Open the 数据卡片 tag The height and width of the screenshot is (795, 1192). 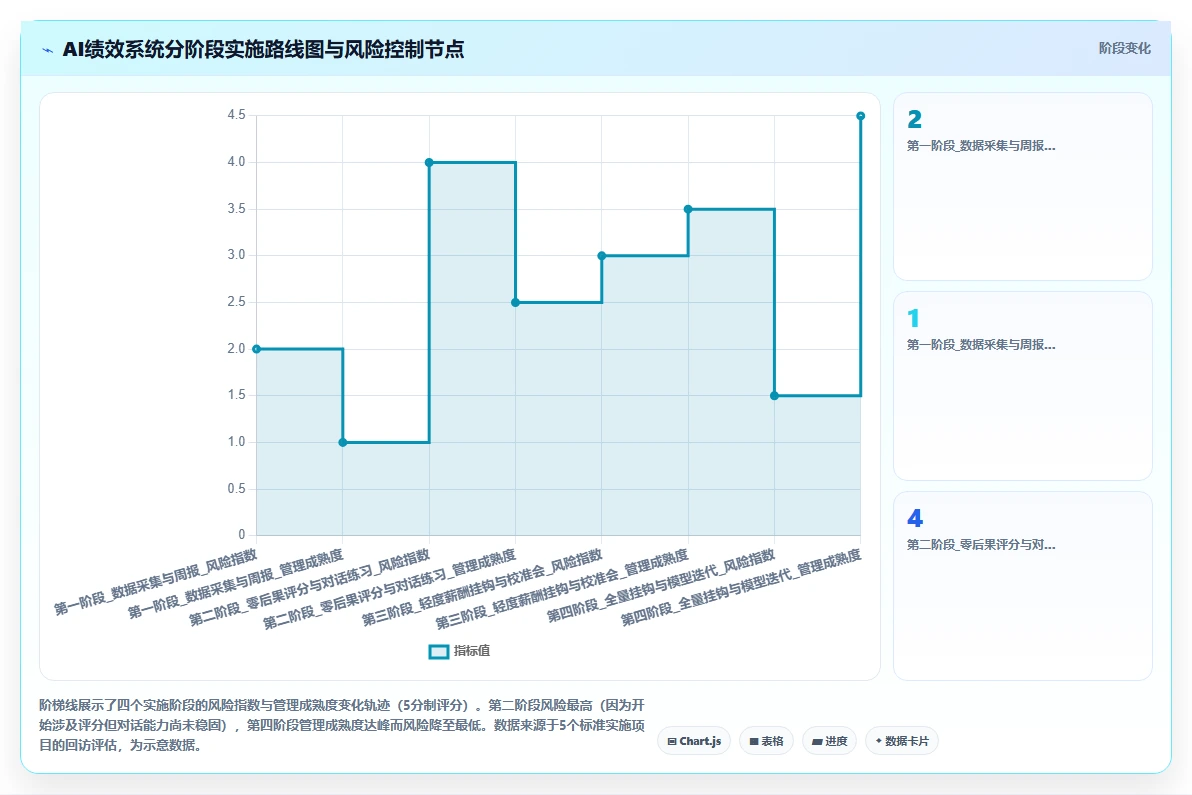(x=902, y=741)
